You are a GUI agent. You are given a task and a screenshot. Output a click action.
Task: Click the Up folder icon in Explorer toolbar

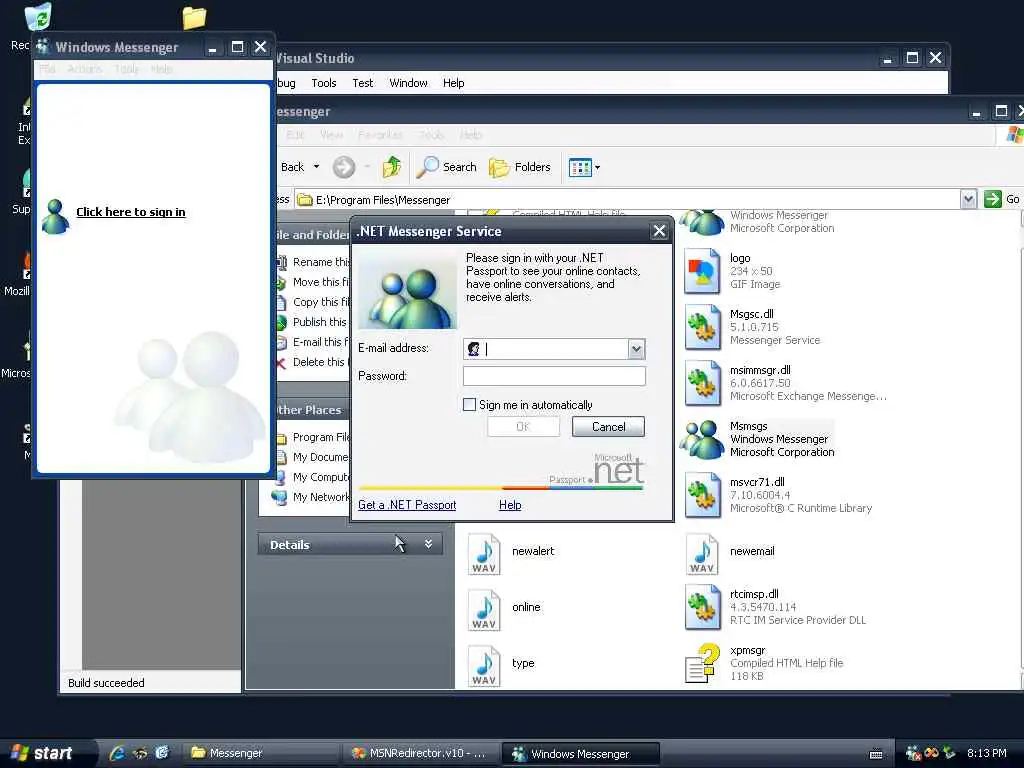pos(391,167)
